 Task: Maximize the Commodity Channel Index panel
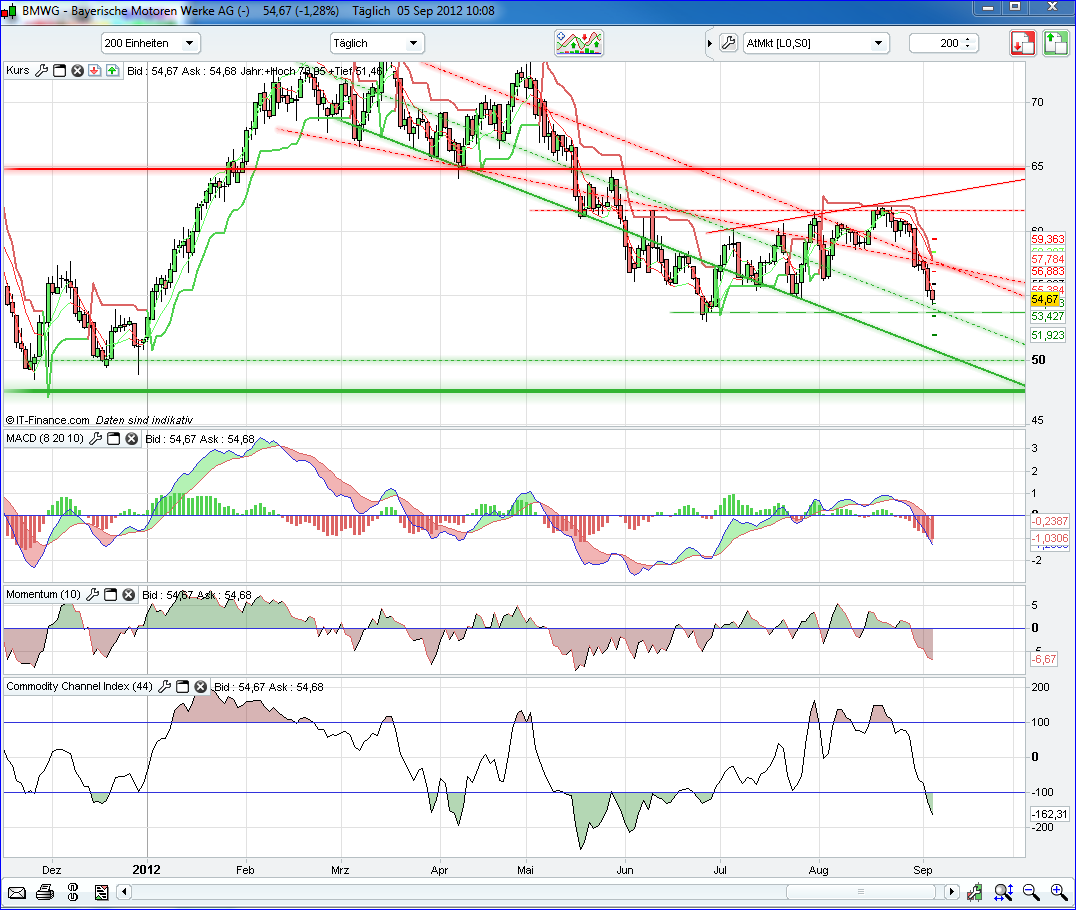182,687
